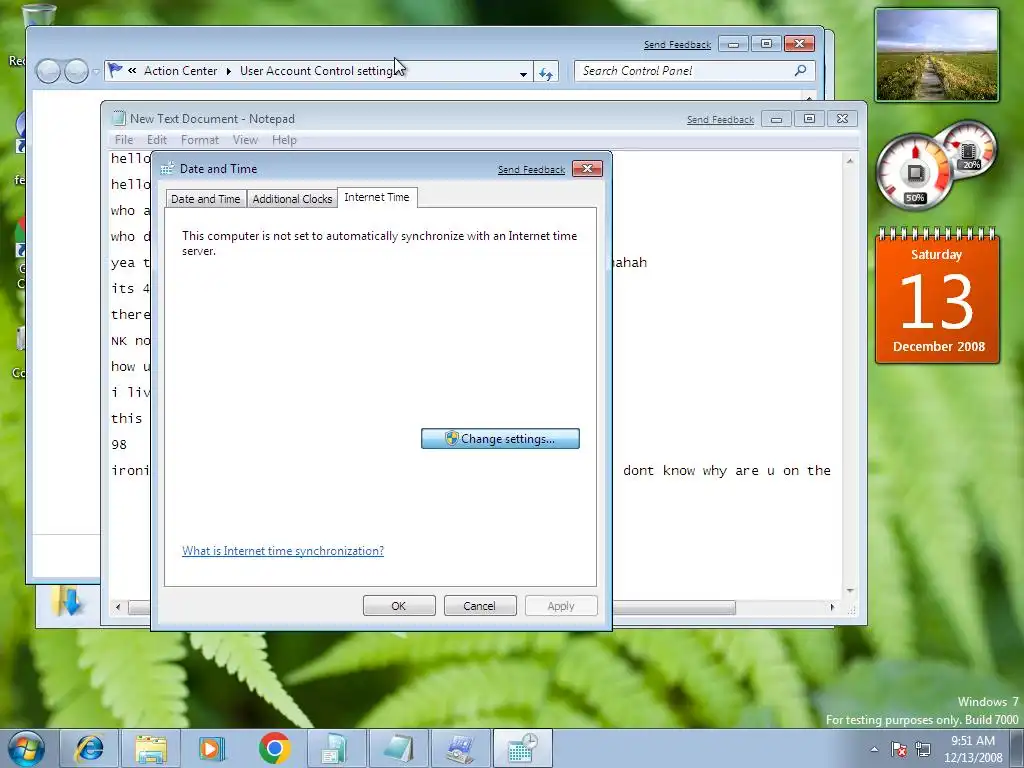
Task: Open the taskbar clock showing 9:51 AM
Action: click(x=973, y=749)
